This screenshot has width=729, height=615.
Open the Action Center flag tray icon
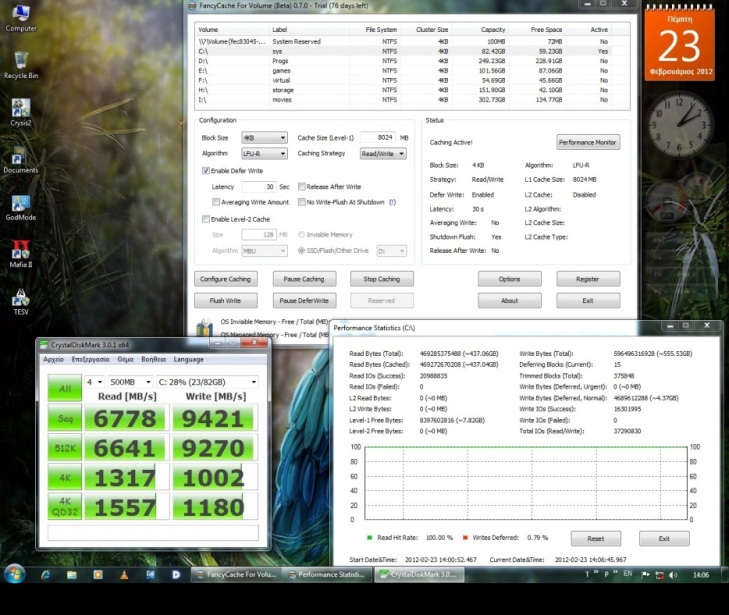(645, 575)
